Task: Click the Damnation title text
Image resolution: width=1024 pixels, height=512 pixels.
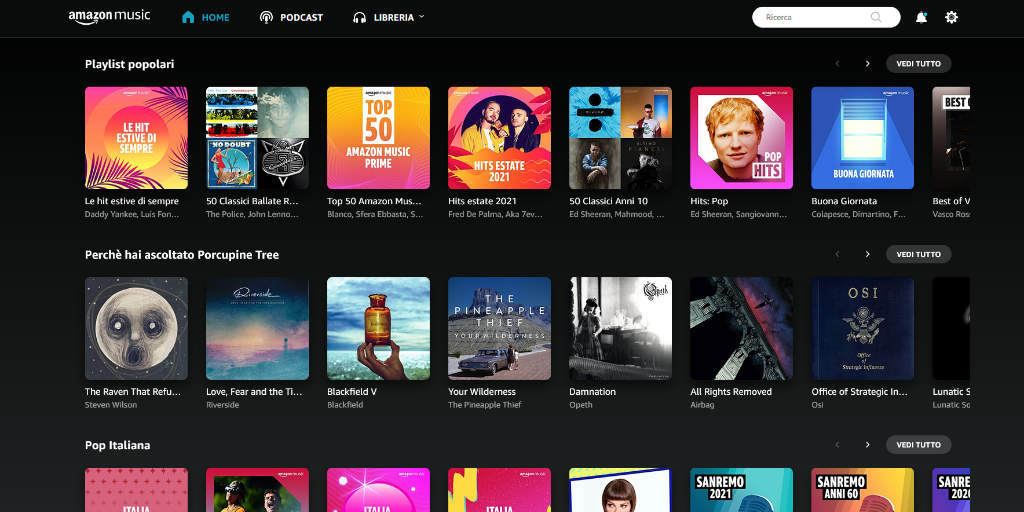Action: [x=592, y=392]
